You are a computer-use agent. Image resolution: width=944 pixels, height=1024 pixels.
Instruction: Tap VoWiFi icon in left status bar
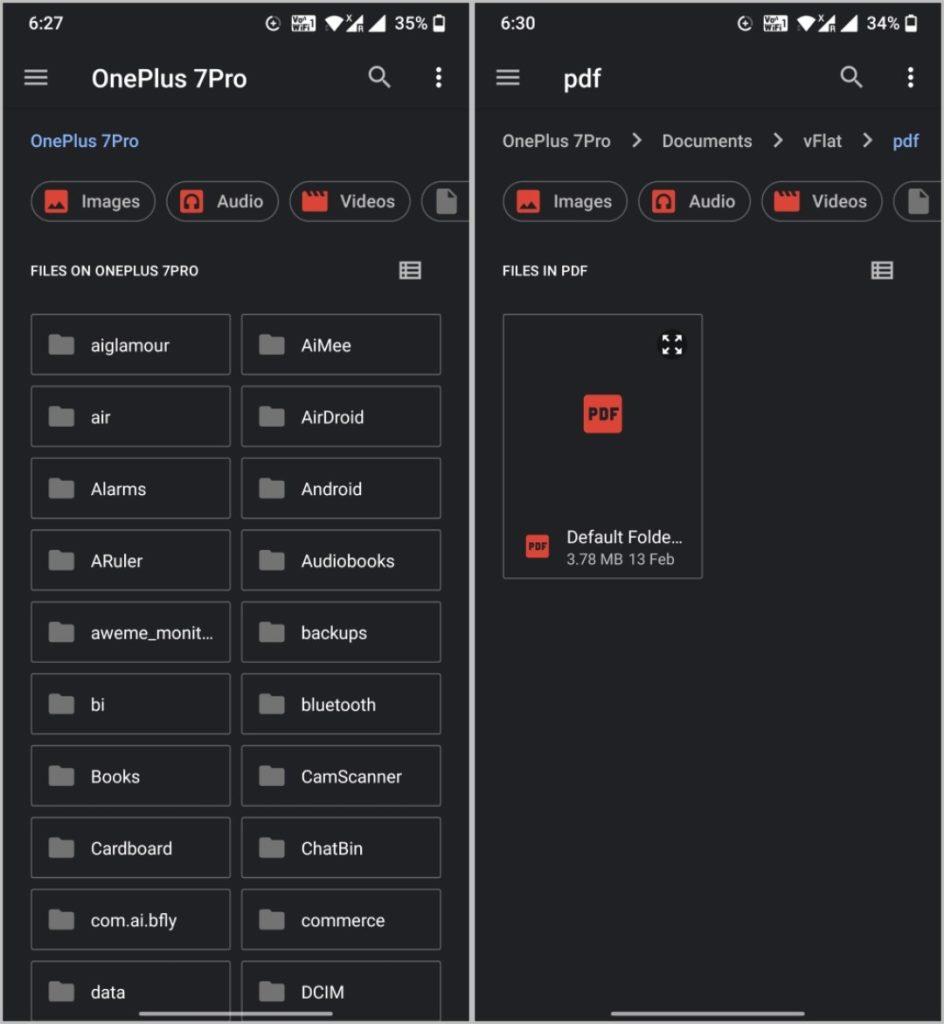coord(304,24)
